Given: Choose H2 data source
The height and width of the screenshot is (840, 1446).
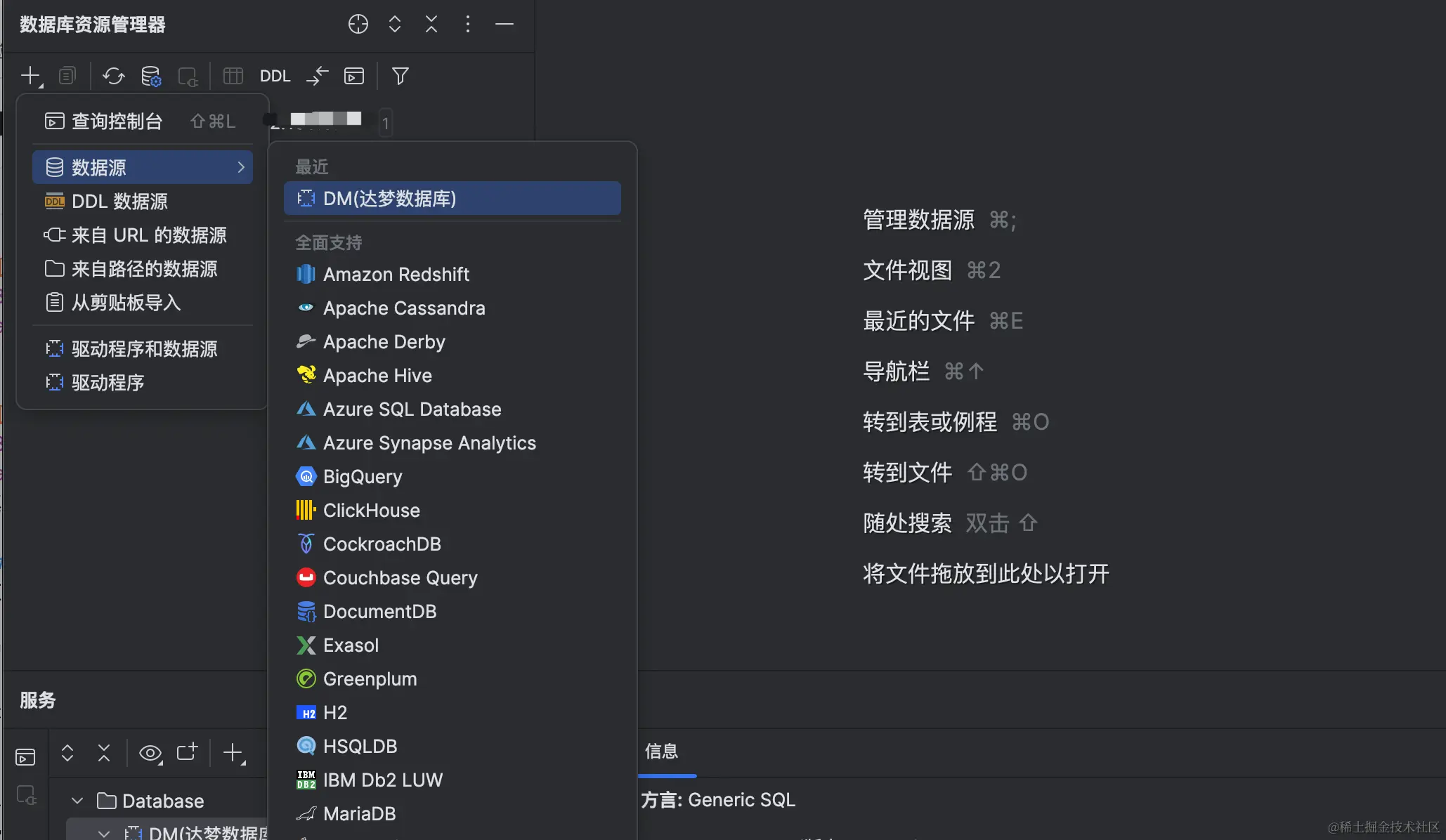Looking at the screenshot, I should 452,713.
